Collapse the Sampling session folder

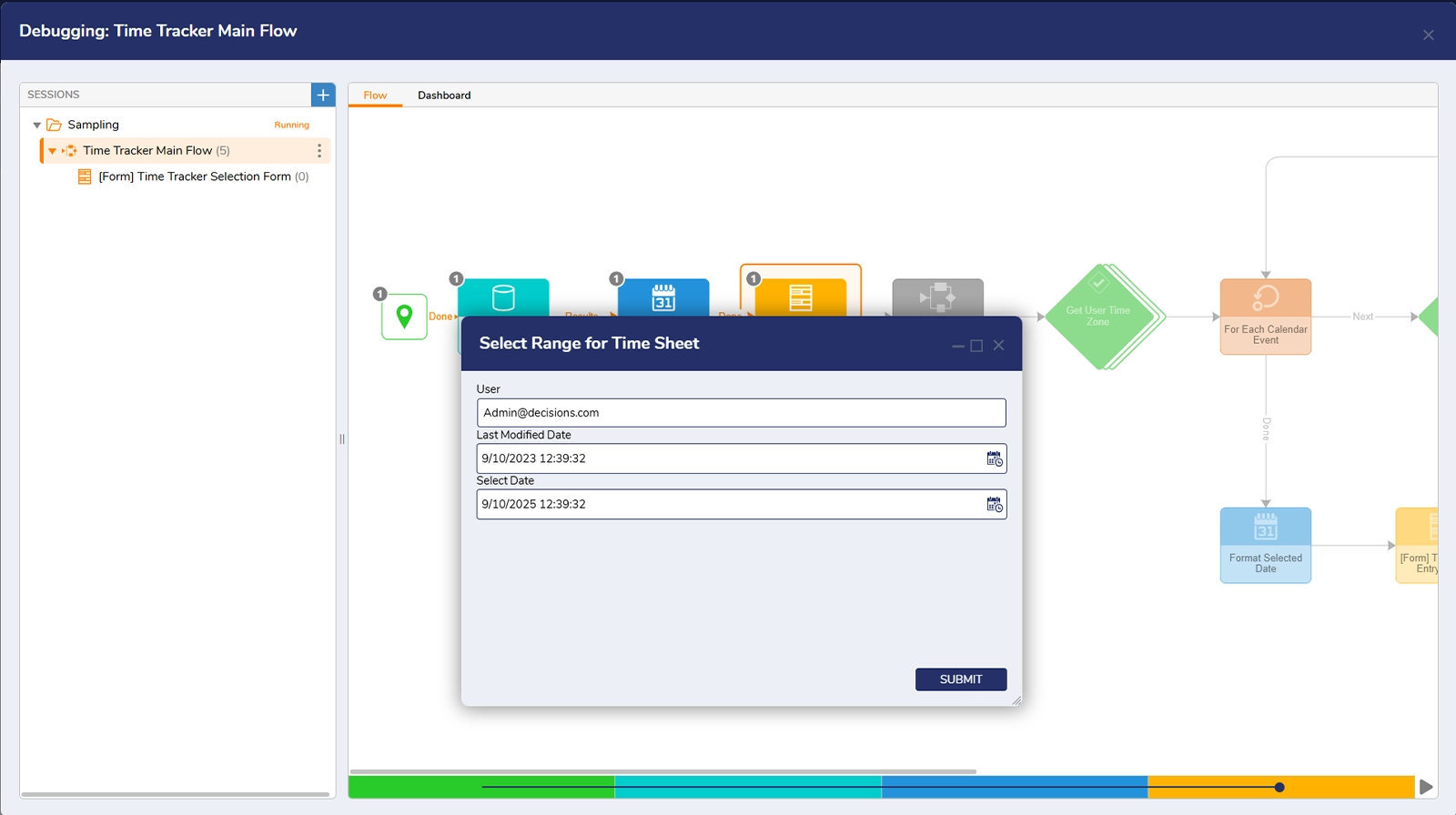37,126
